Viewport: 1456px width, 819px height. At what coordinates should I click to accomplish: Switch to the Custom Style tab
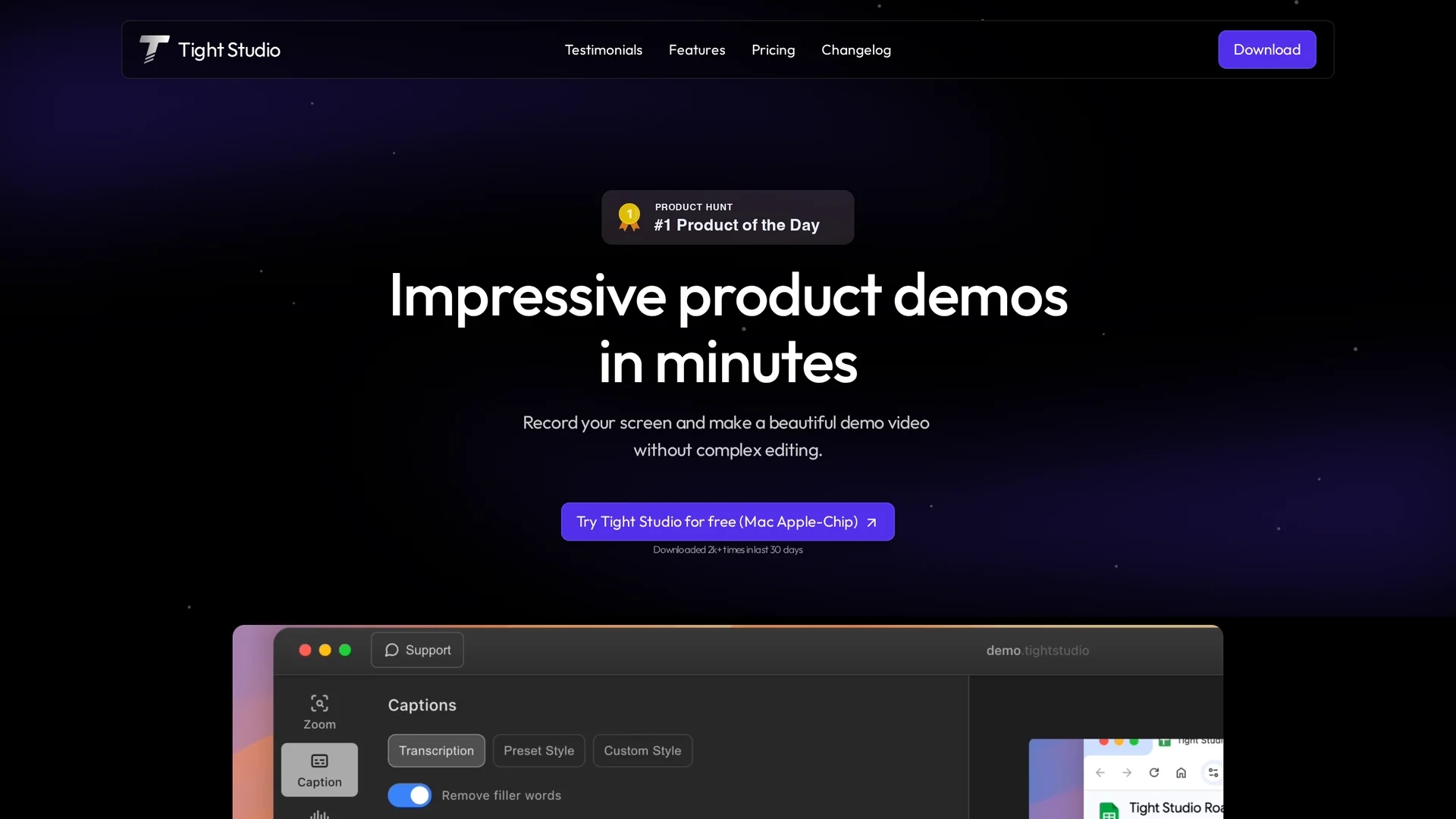(642, 751)
